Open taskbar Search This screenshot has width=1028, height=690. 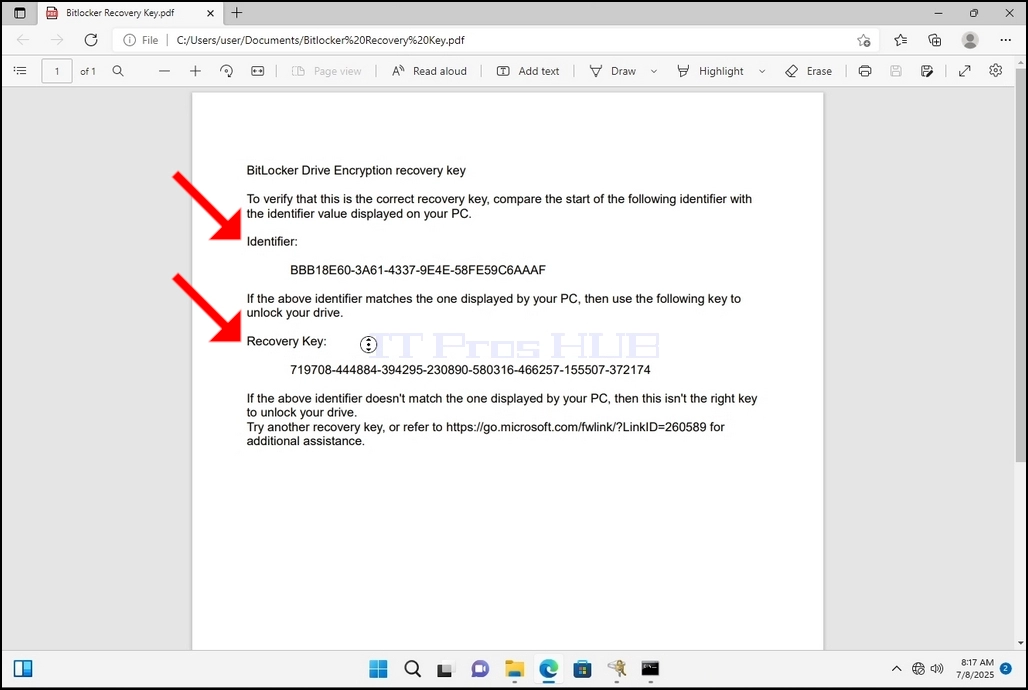pyautogui.click(x=412, y=669)
